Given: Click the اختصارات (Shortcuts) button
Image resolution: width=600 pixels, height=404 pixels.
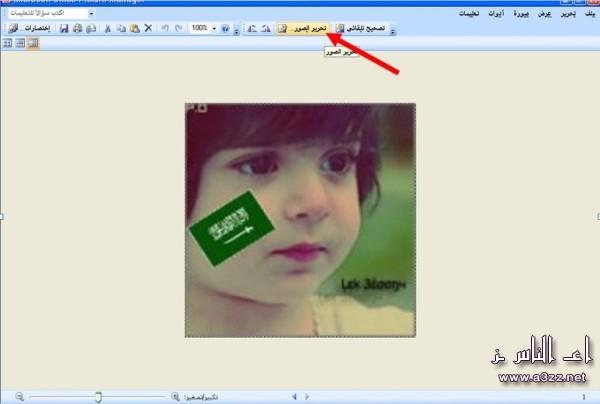Looking at the screenshot, I should pyautogui.click(x=30, y=29).
